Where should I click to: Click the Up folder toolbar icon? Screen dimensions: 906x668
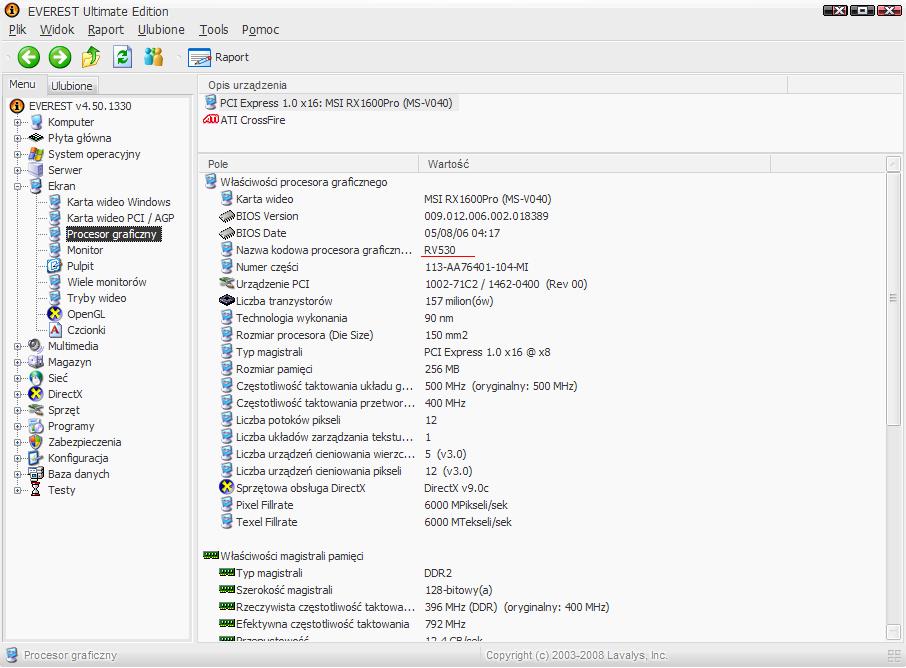tap(91, 57)
